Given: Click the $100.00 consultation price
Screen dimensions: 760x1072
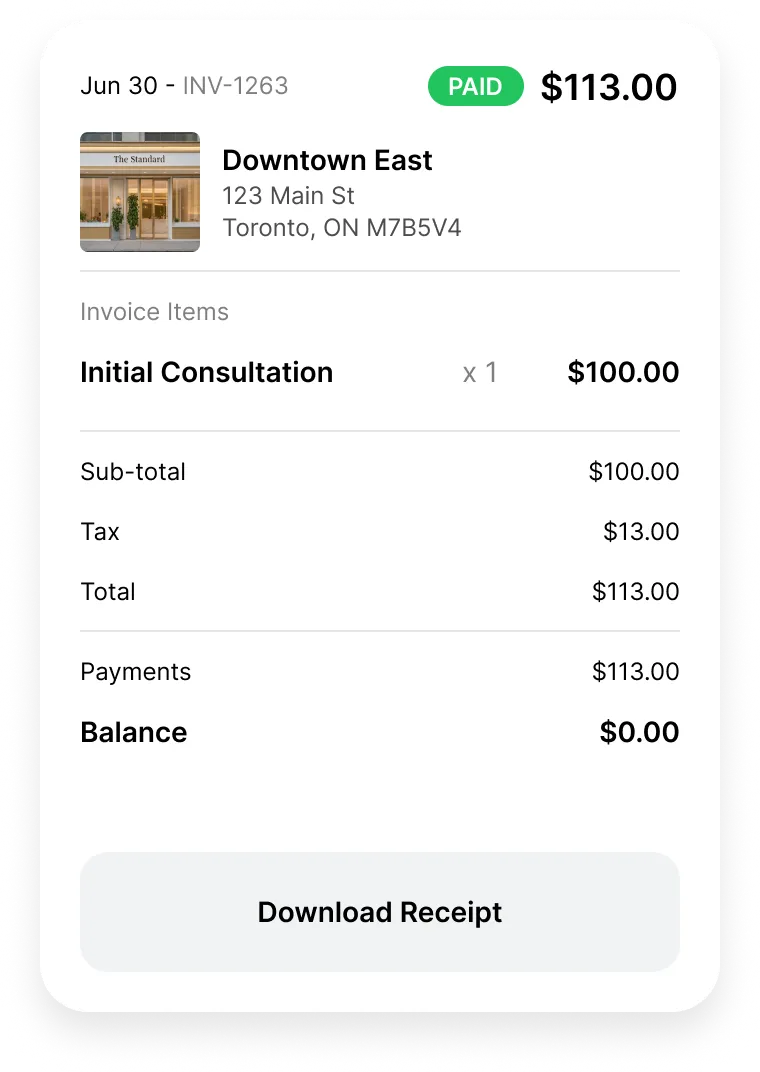Looking at the screenshot, I should 623,373.
